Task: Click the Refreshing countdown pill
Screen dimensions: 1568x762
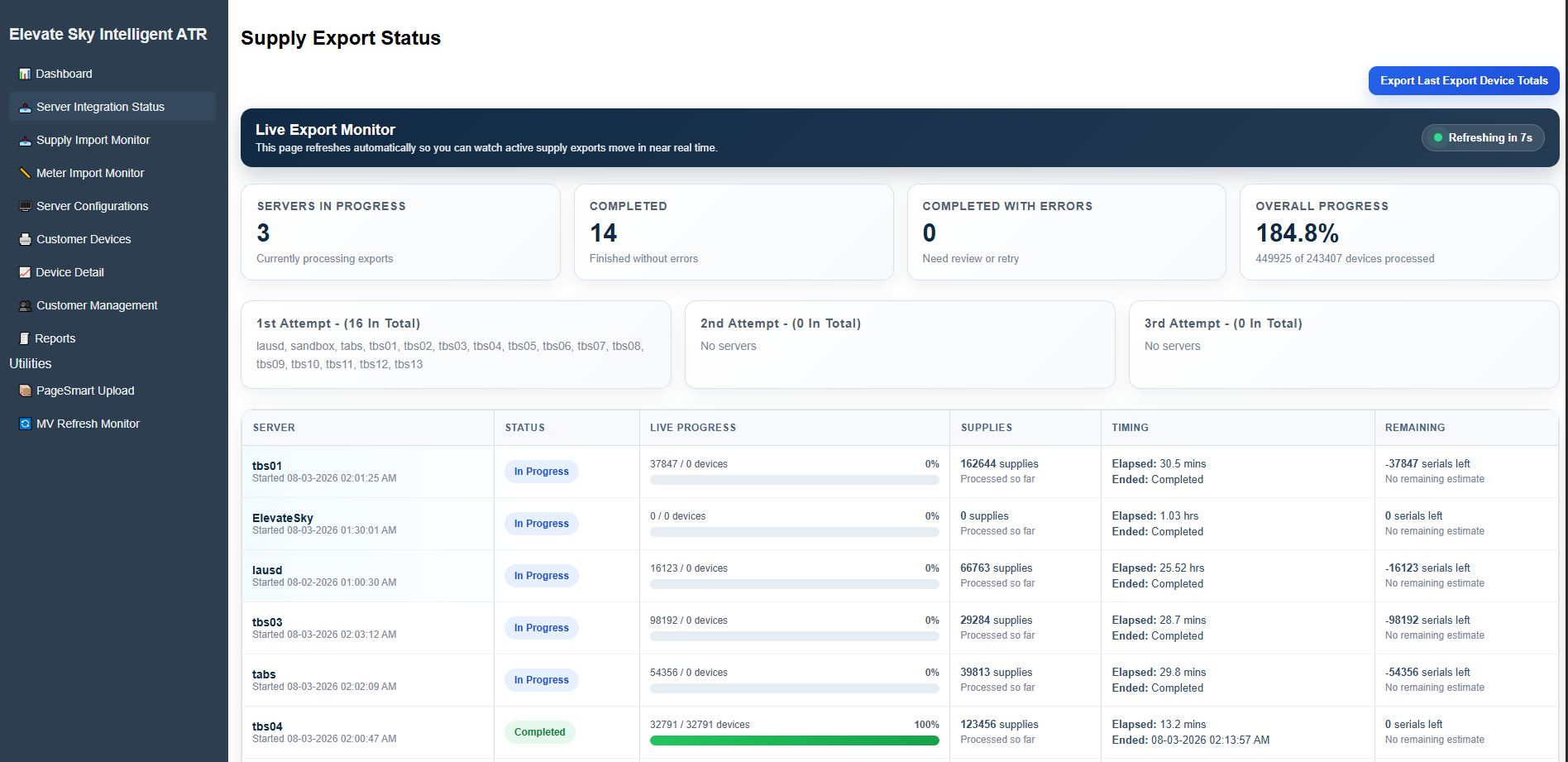Action: tap(1483, 138)
